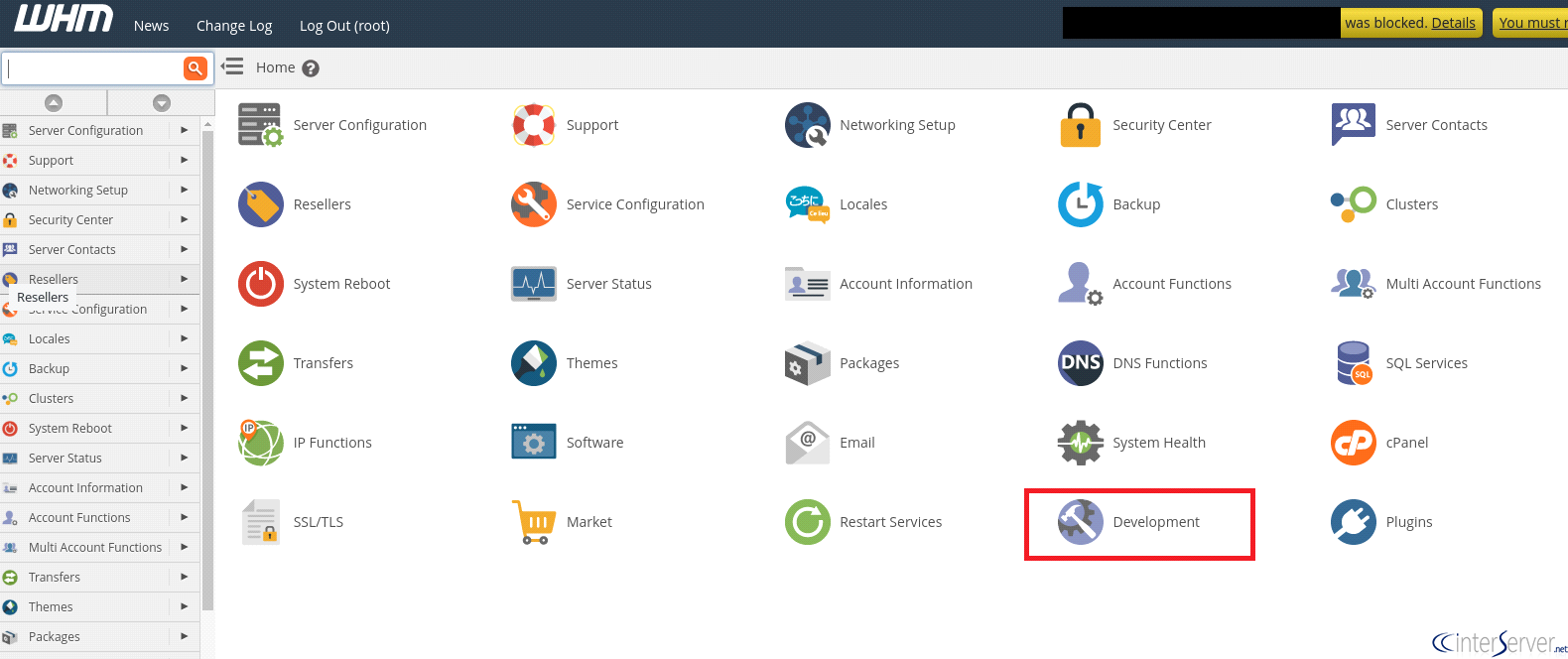This screenshot has height=659, width=1568.
Task: Click the DNS Functions icon
Action: 1081,363
